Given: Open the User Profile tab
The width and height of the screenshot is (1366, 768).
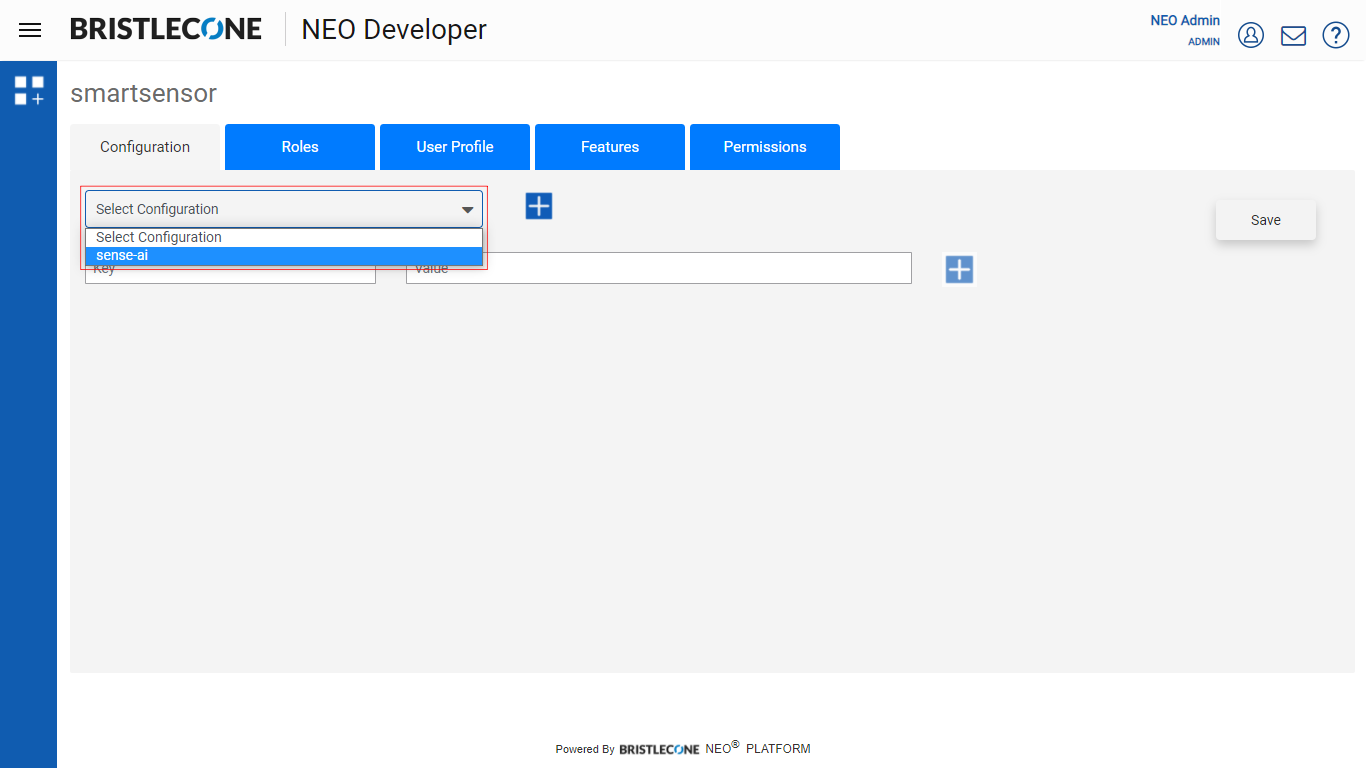Looking at the screenshot, I should point(455,147).
